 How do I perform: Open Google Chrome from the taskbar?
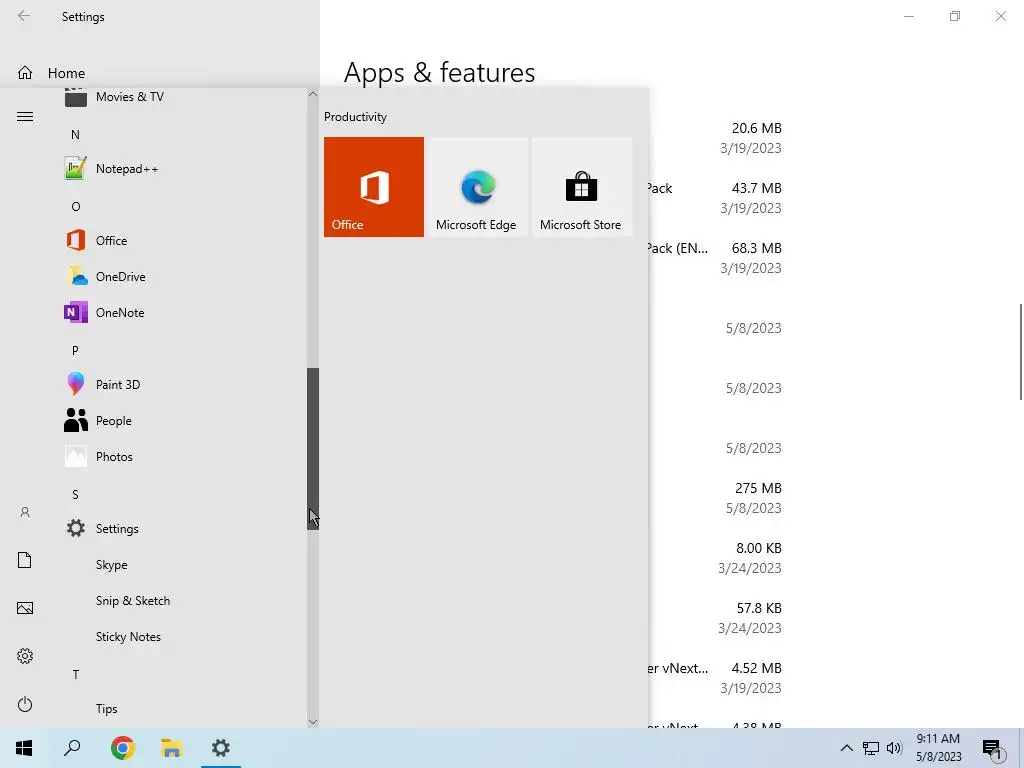coord(122,748)
